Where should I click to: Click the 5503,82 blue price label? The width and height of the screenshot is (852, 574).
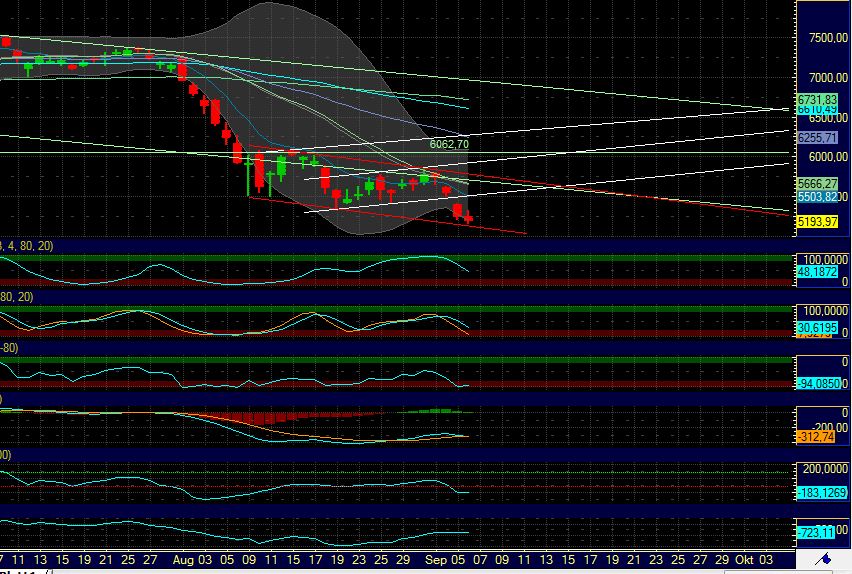pyautogui.click(x=816, y=197)
